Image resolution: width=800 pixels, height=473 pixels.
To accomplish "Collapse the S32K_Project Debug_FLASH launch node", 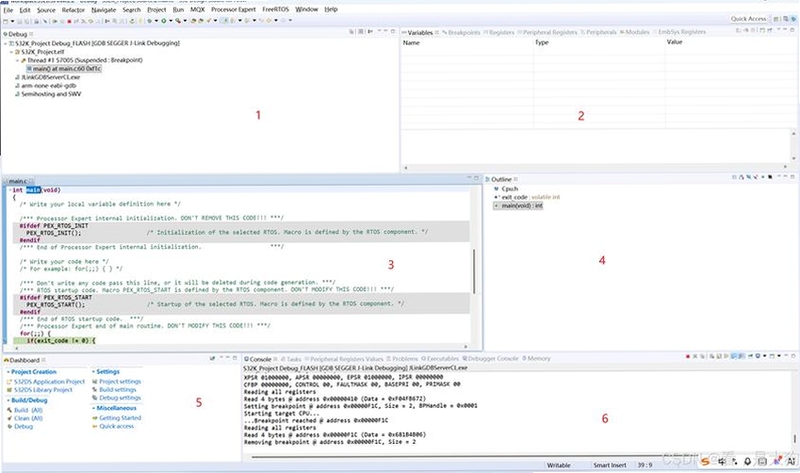I will click(x=6, y=43).
